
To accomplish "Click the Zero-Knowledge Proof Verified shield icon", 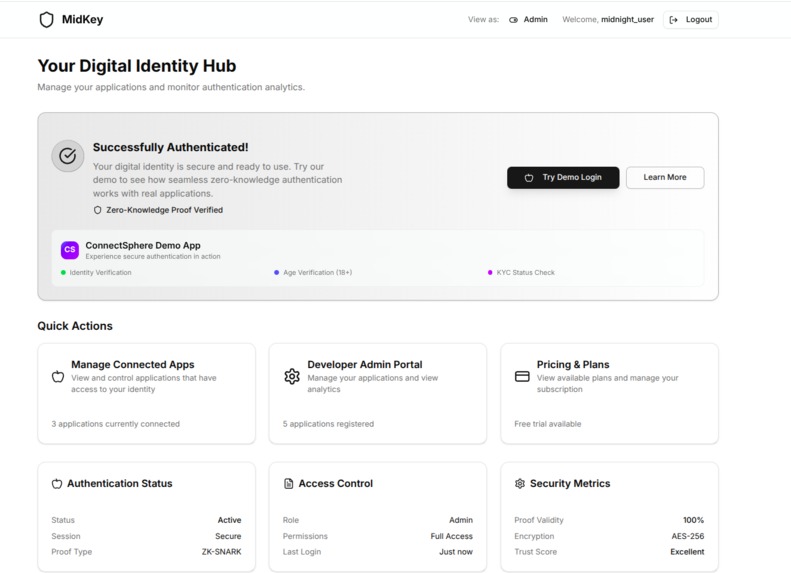I will tap(97, 210).
